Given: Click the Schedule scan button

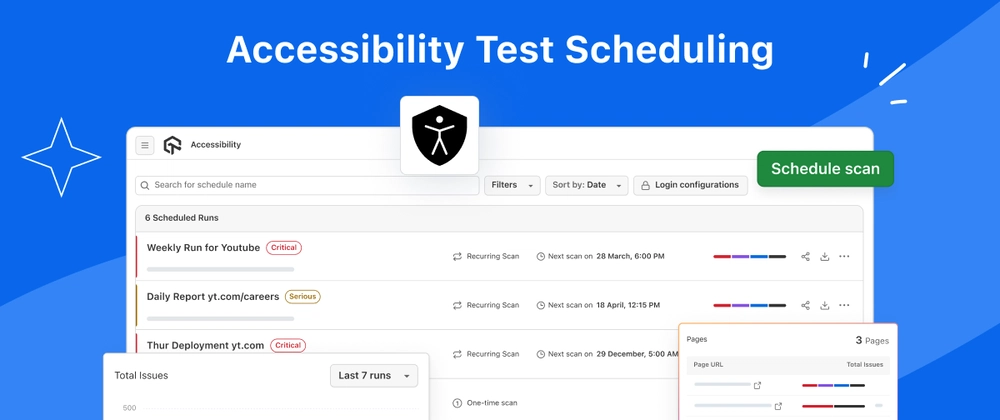Looking at the screenshot, I should click(x=825, y=169).
